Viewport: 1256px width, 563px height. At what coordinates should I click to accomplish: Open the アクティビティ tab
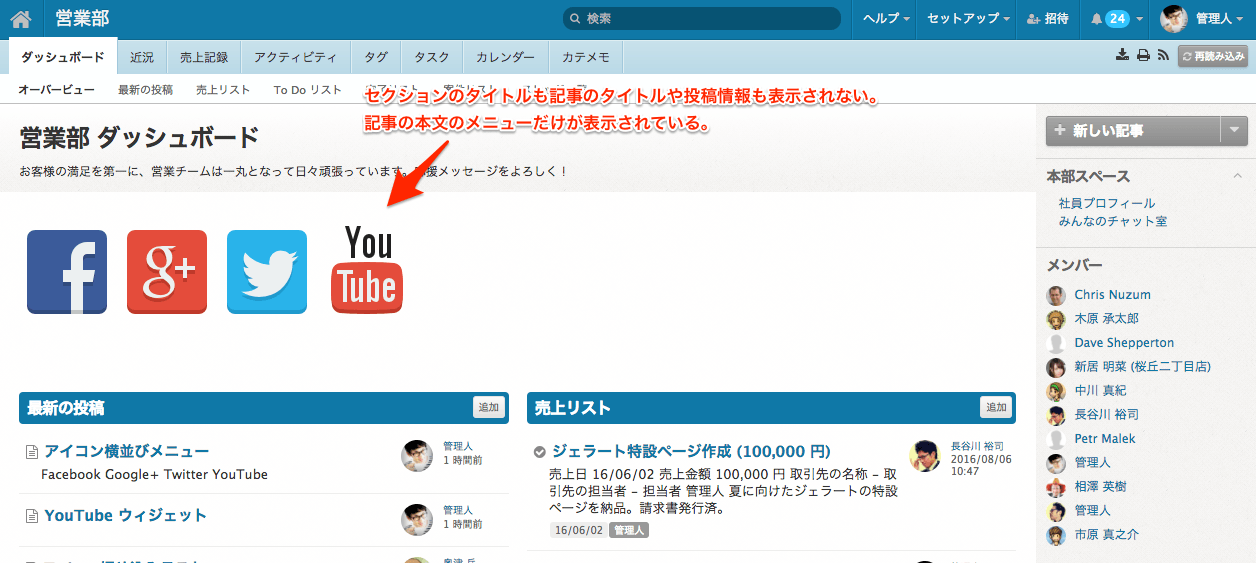coord(296,57)
